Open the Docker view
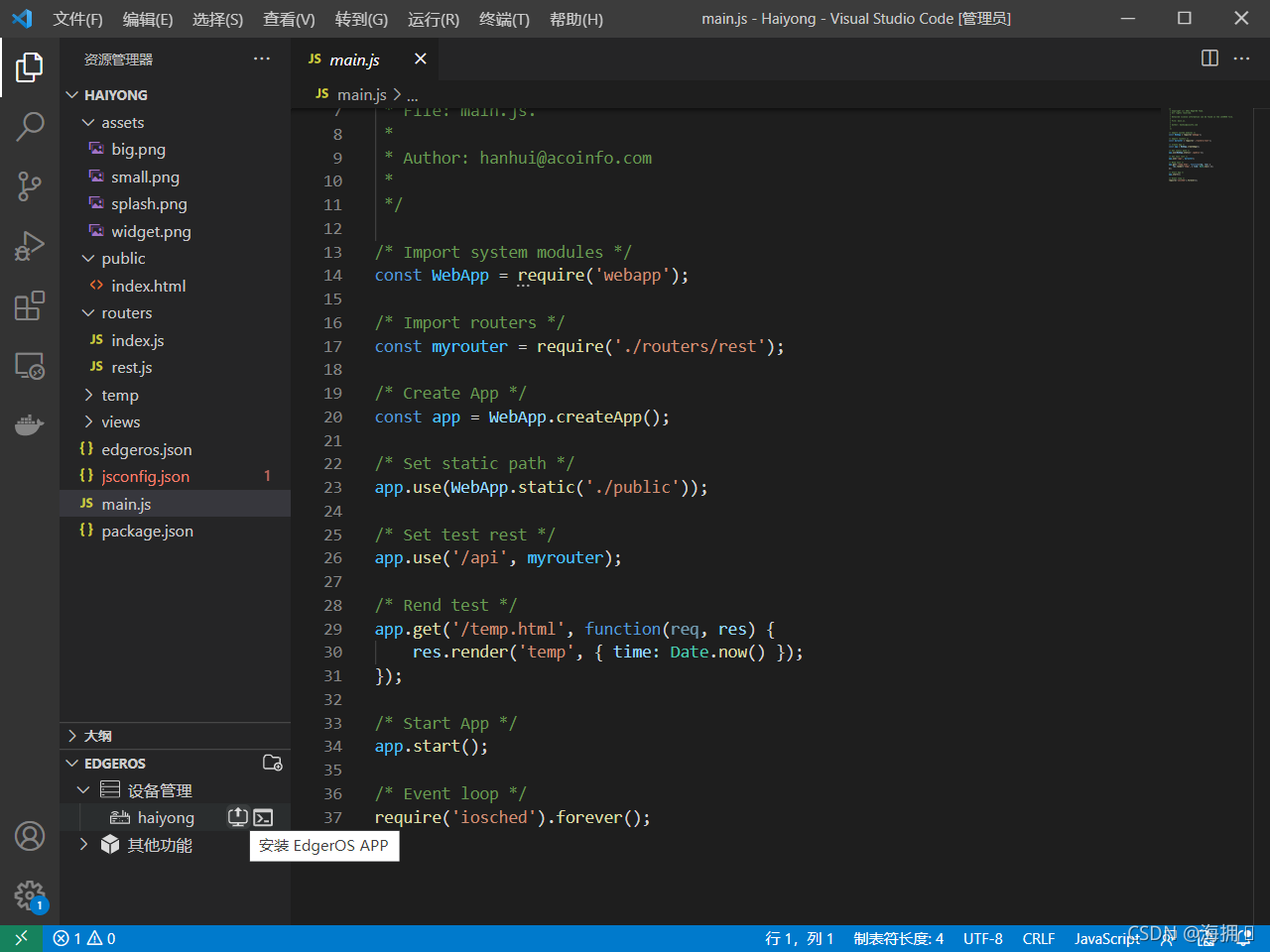1270x952 pixels. [30, 425]
